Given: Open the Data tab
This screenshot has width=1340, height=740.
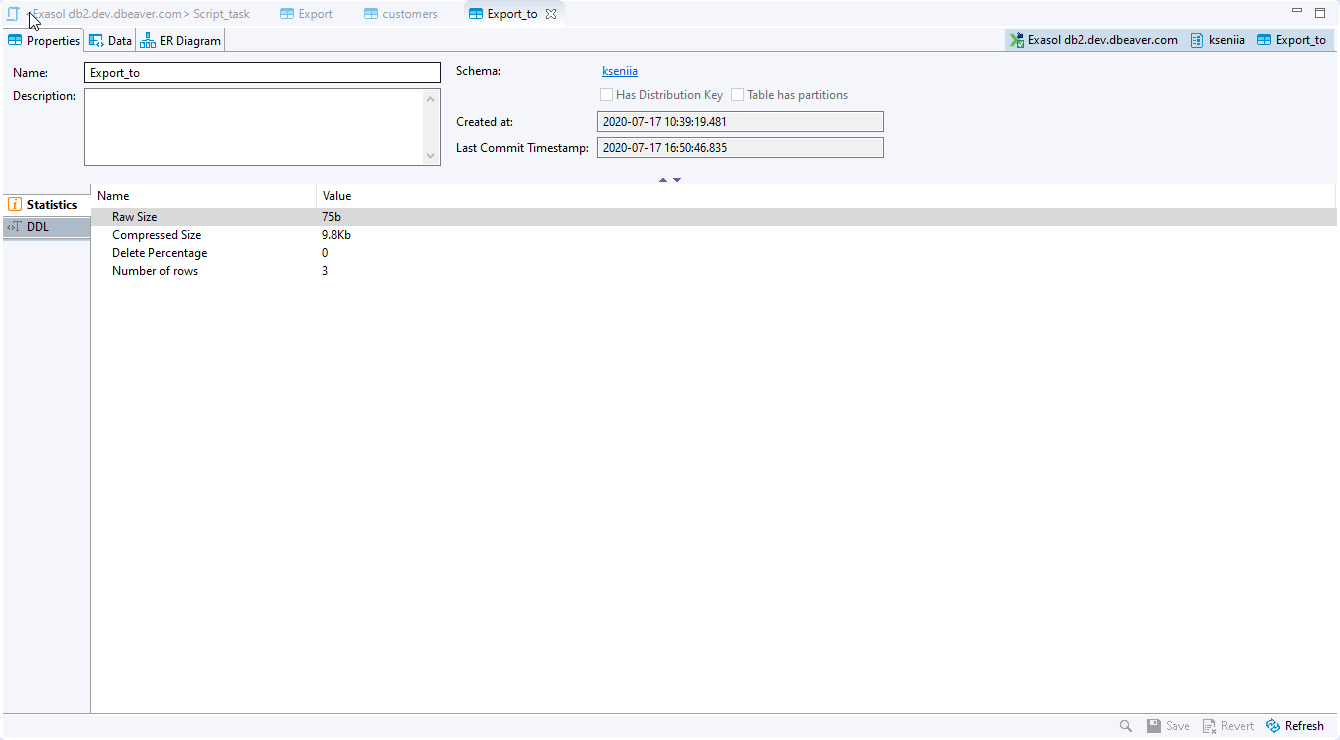Looking at the screenshot, I should (x=110, y=40).
